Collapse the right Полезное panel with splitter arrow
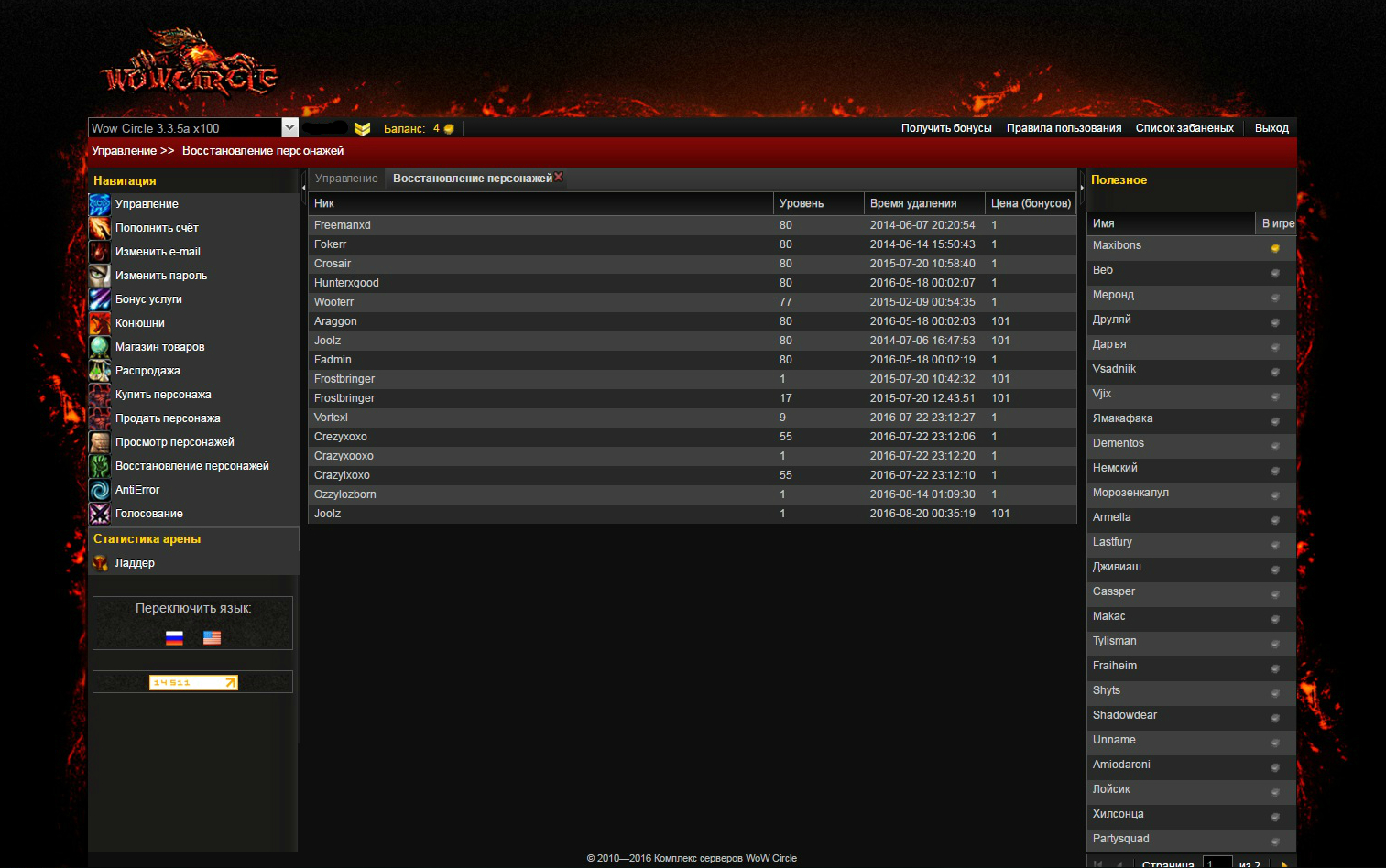Screen dimensions: 1386x868 point(1082,188)
